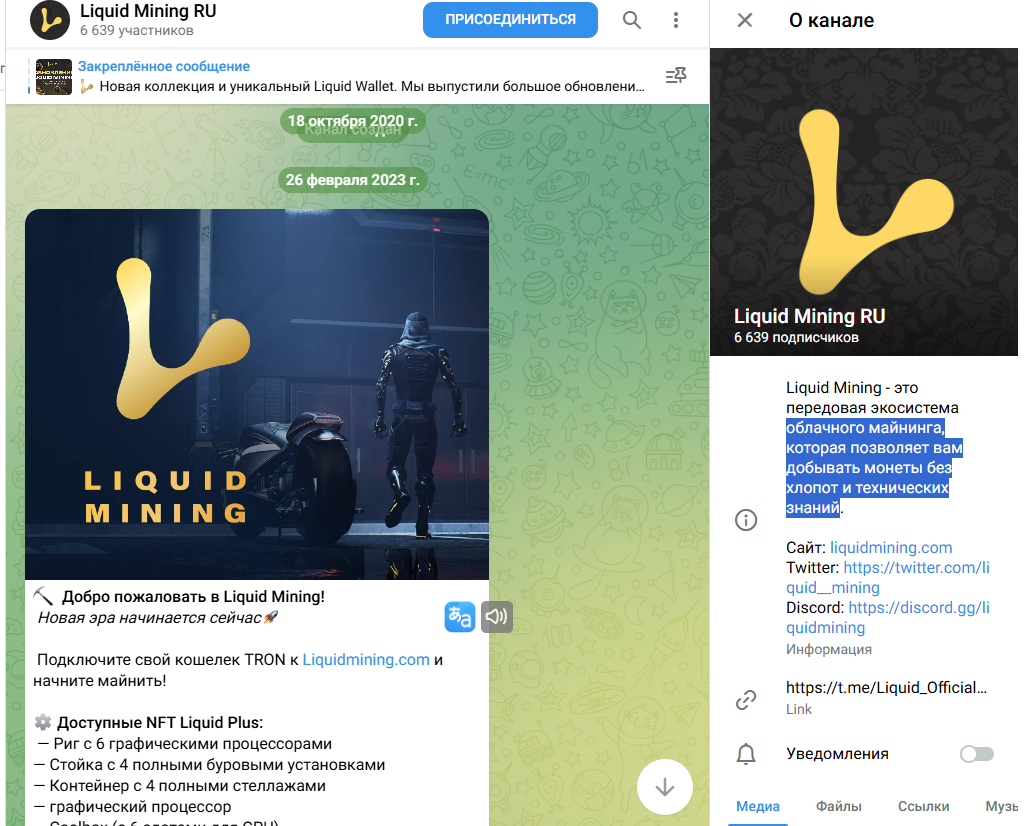The image size is (1024, 826).
Task: Click the chain link icon
Action: pos(746,699)
